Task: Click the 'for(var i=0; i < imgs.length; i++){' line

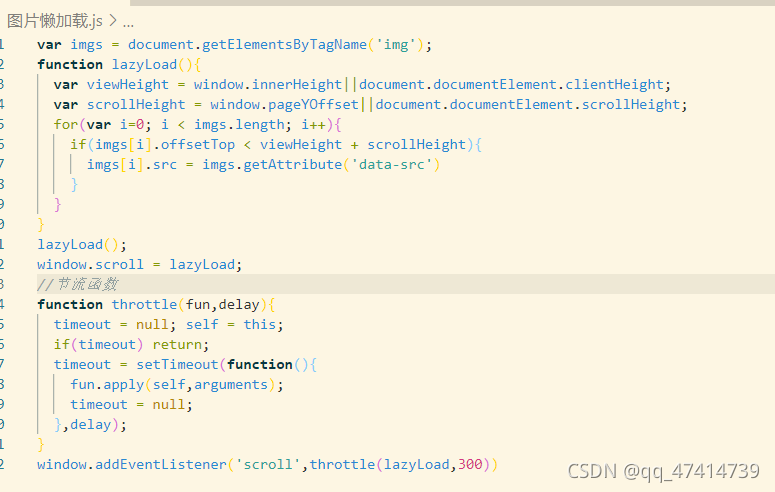Action: pyautogui.click(x=197, y=125)
